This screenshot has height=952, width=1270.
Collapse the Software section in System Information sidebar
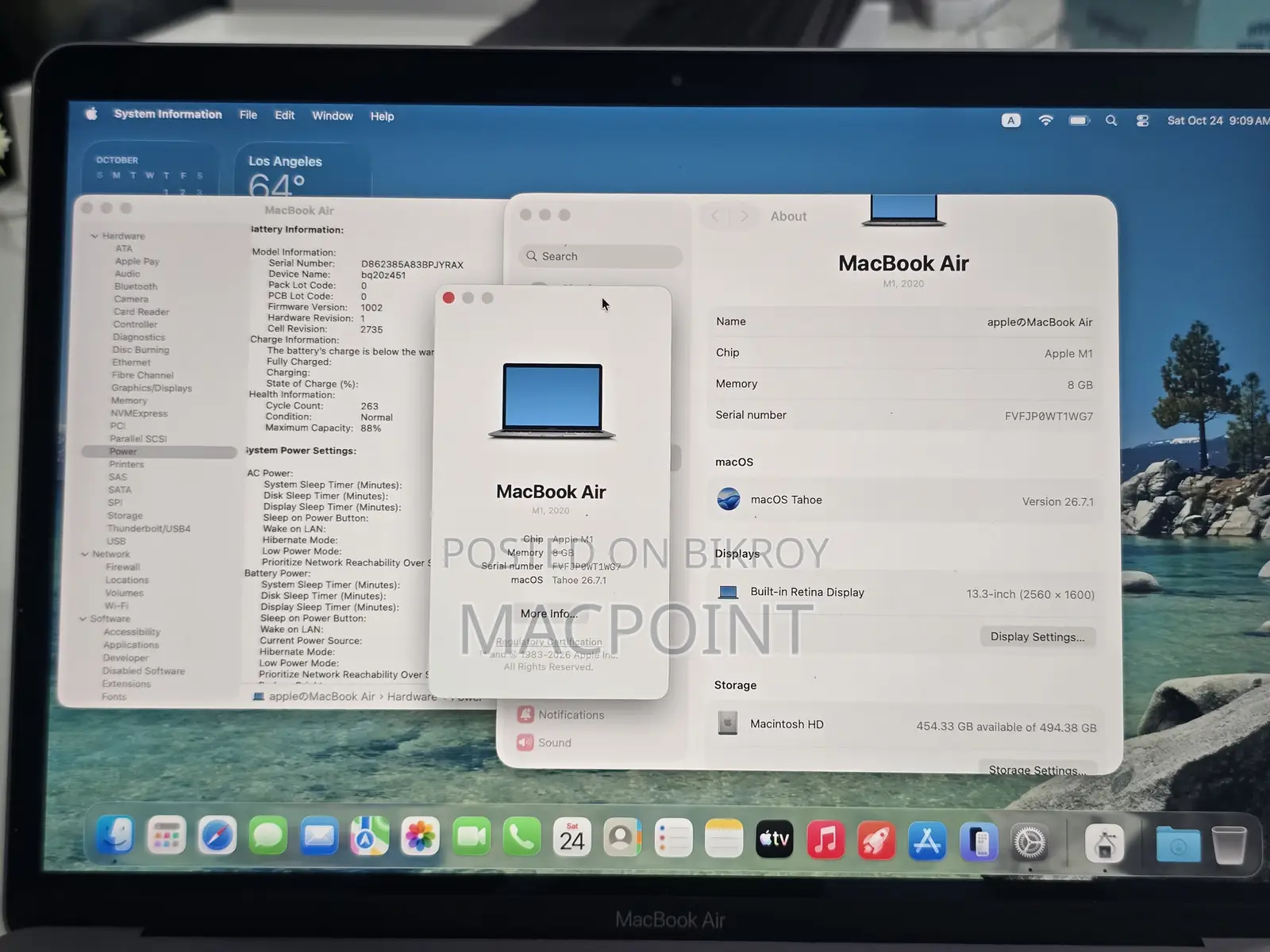(83, 619)
